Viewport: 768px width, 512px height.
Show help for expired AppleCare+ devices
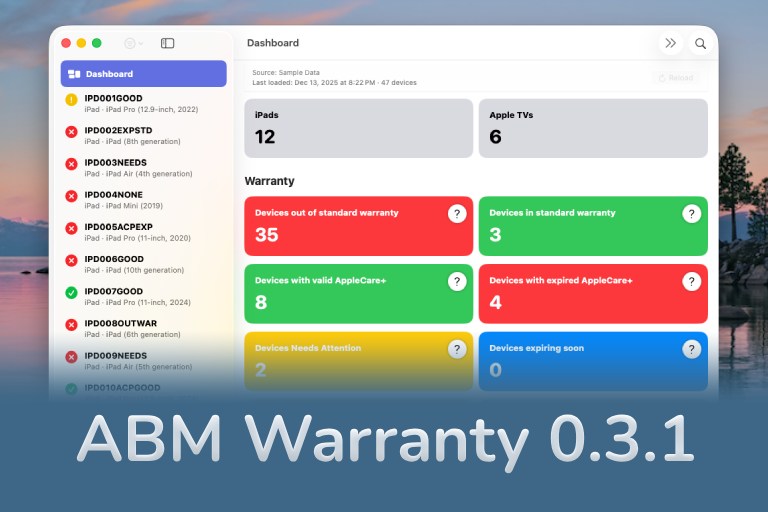(692, 281)
